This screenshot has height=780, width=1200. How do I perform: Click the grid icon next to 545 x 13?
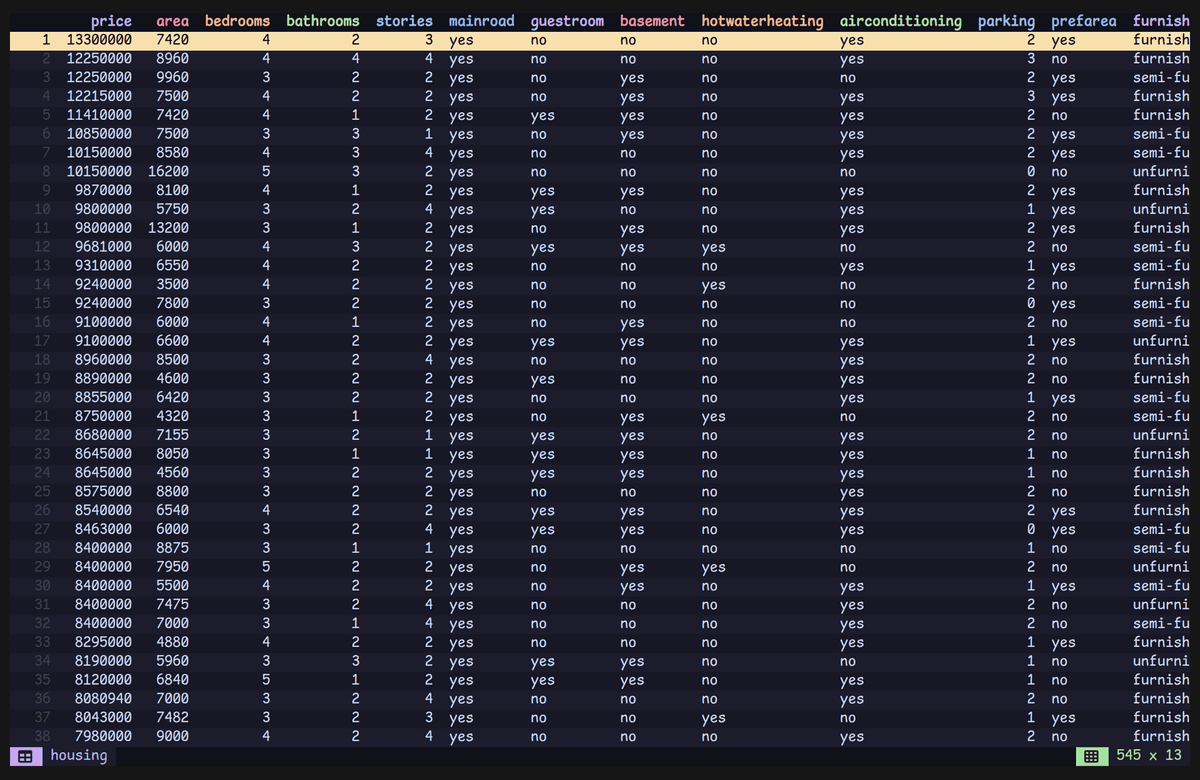1092,756
